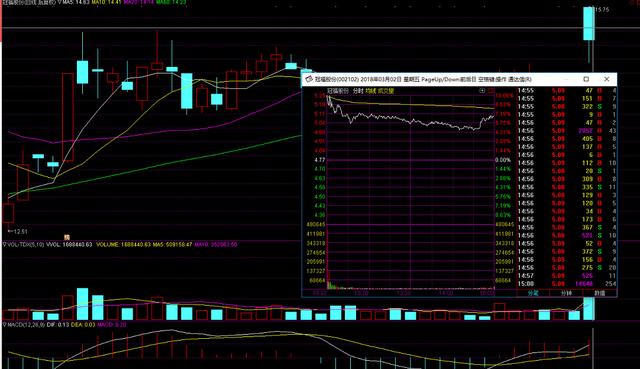Click the tallest cyan volume bar on left

coord(82,304)
